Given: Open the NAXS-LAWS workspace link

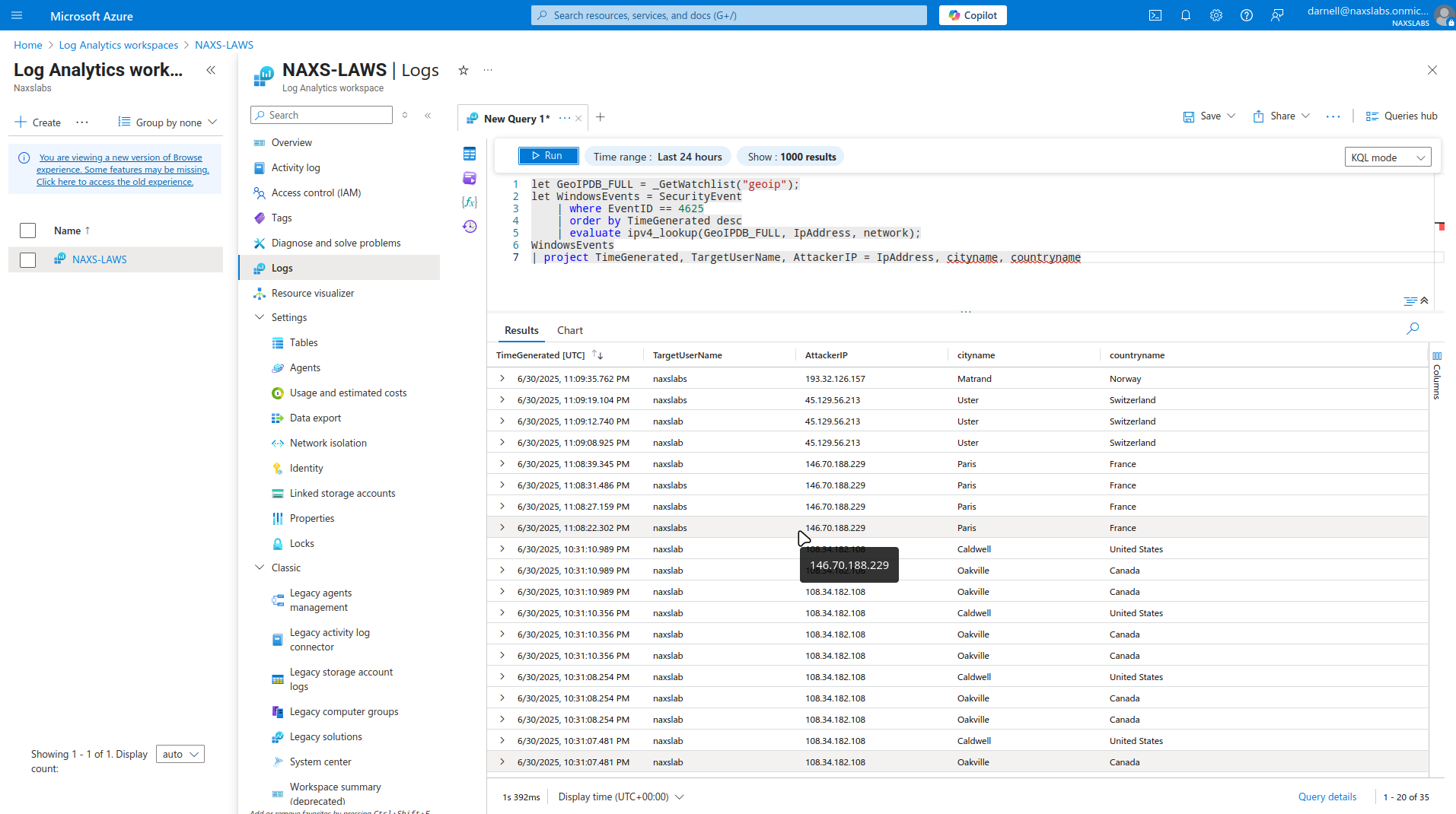Looking at the screenshot, I should coord(99,259).
